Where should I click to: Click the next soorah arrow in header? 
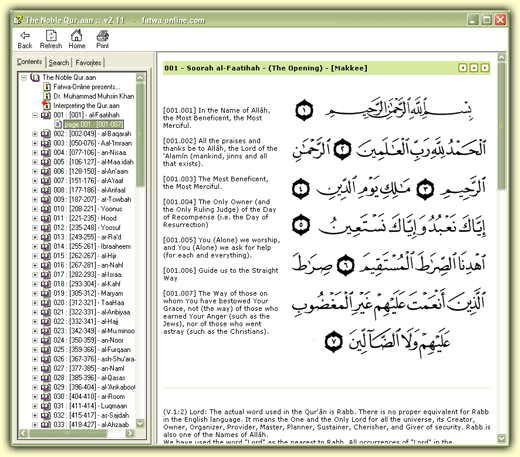[485, 68]
